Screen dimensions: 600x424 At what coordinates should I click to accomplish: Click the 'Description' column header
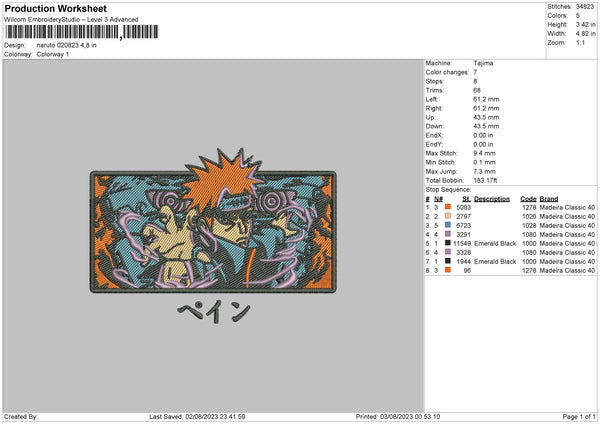point(492,199)
